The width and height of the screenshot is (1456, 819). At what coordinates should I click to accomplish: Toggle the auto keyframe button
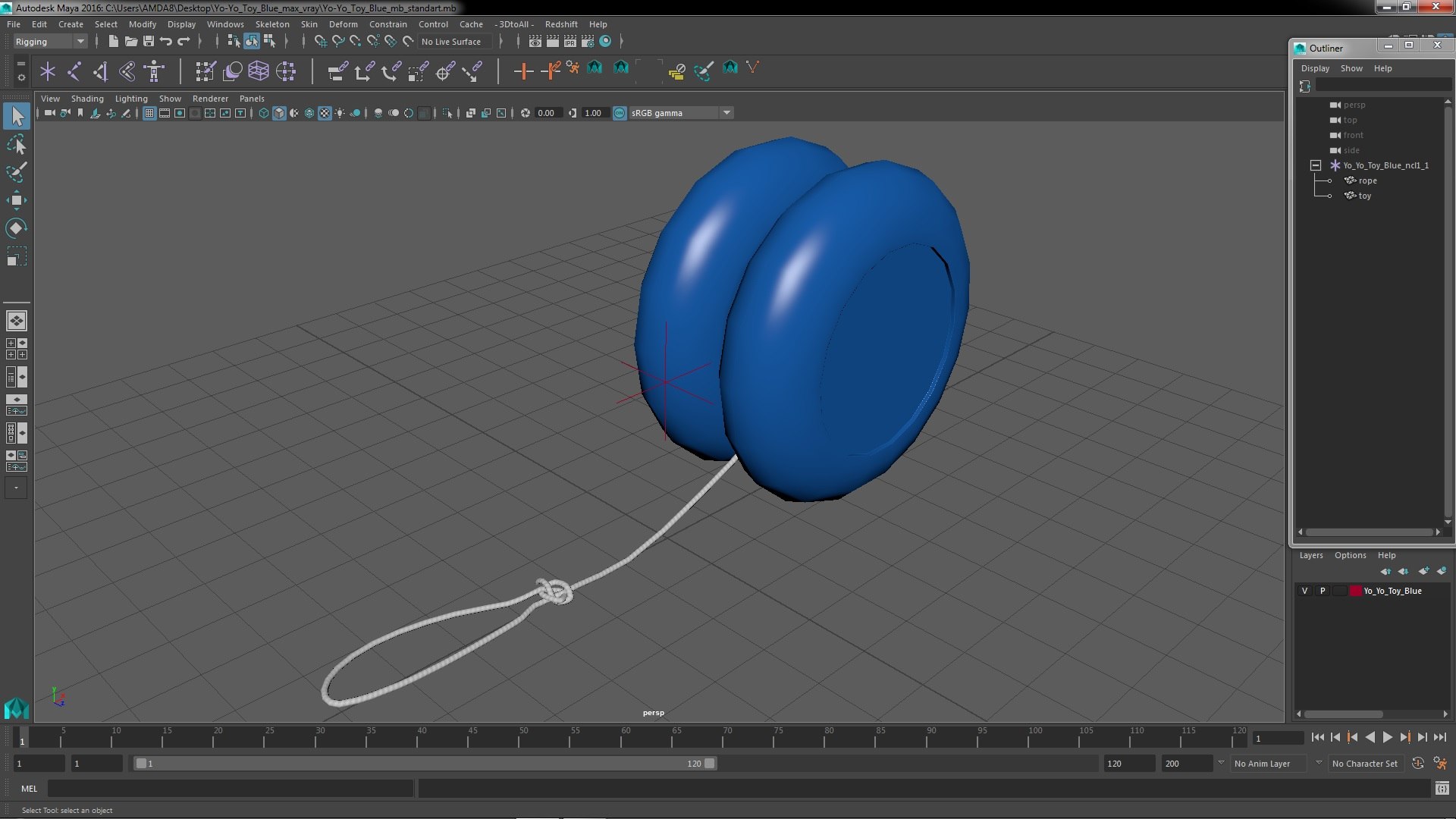point(1417,764)
